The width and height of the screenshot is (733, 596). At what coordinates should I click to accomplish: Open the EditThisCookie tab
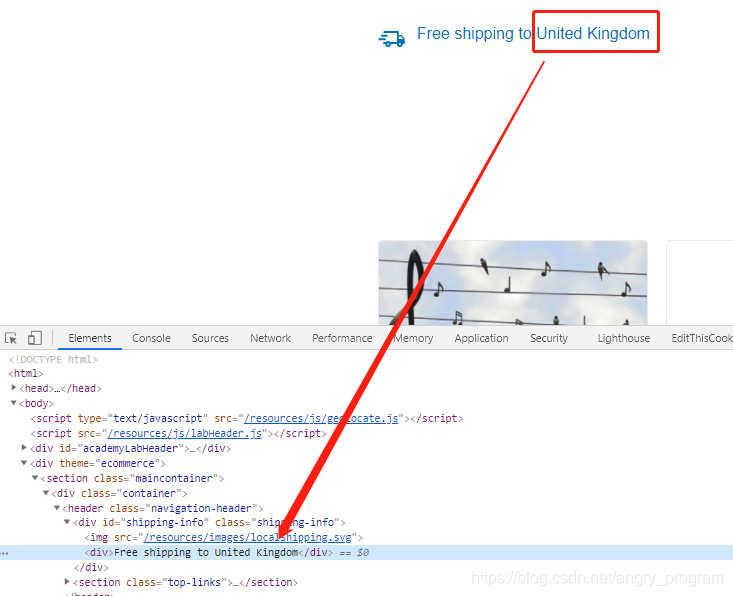coord(702,338)
